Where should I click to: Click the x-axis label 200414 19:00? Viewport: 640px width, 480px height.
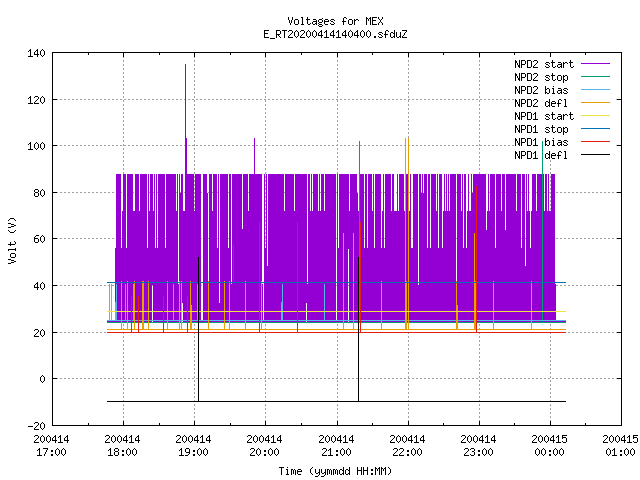193,446
